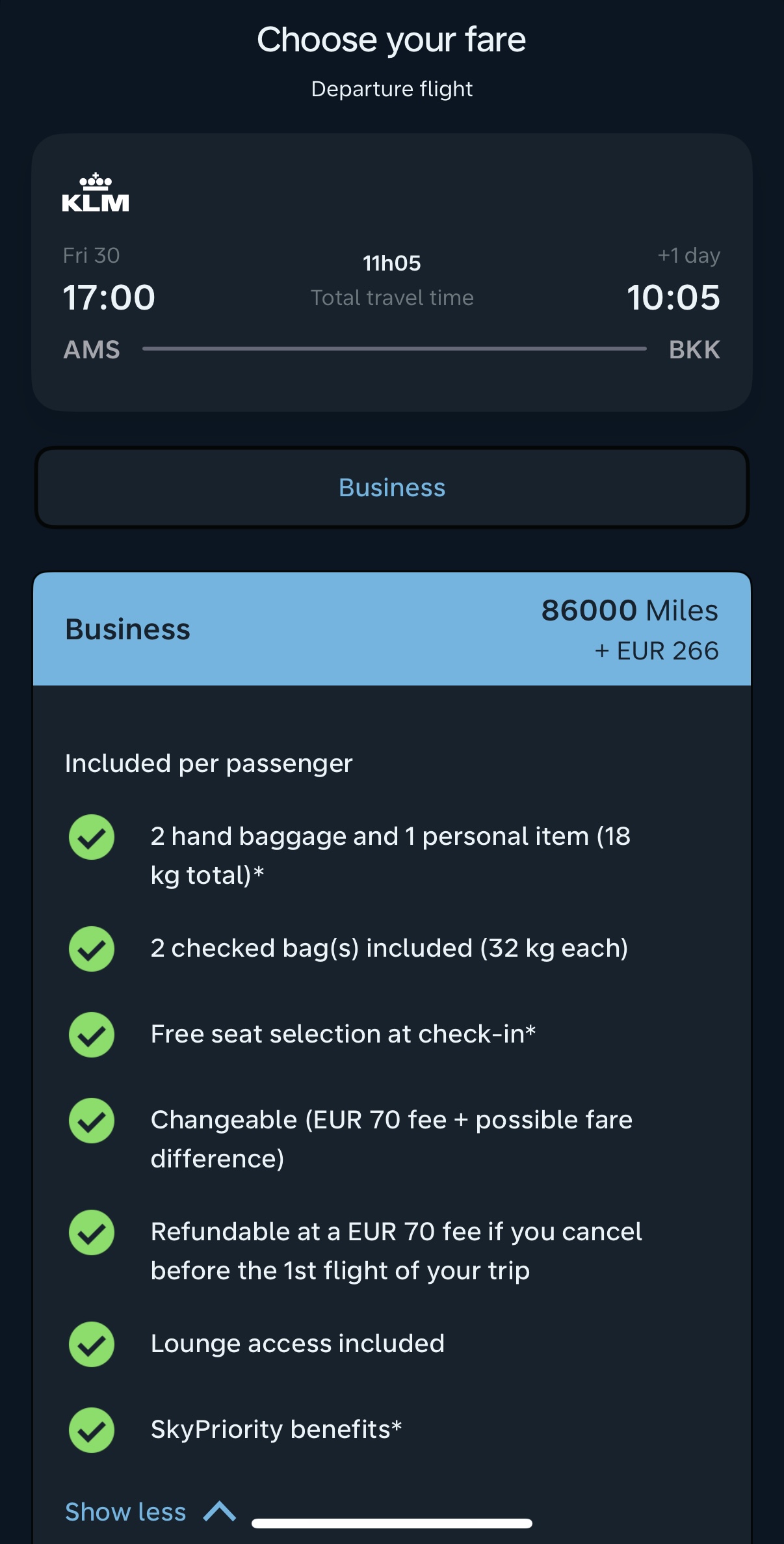Viewport: 784px width, 1544px height.
Task: Tap green checkmark beside Refundable fee line
Action: tap(92, 1232)
